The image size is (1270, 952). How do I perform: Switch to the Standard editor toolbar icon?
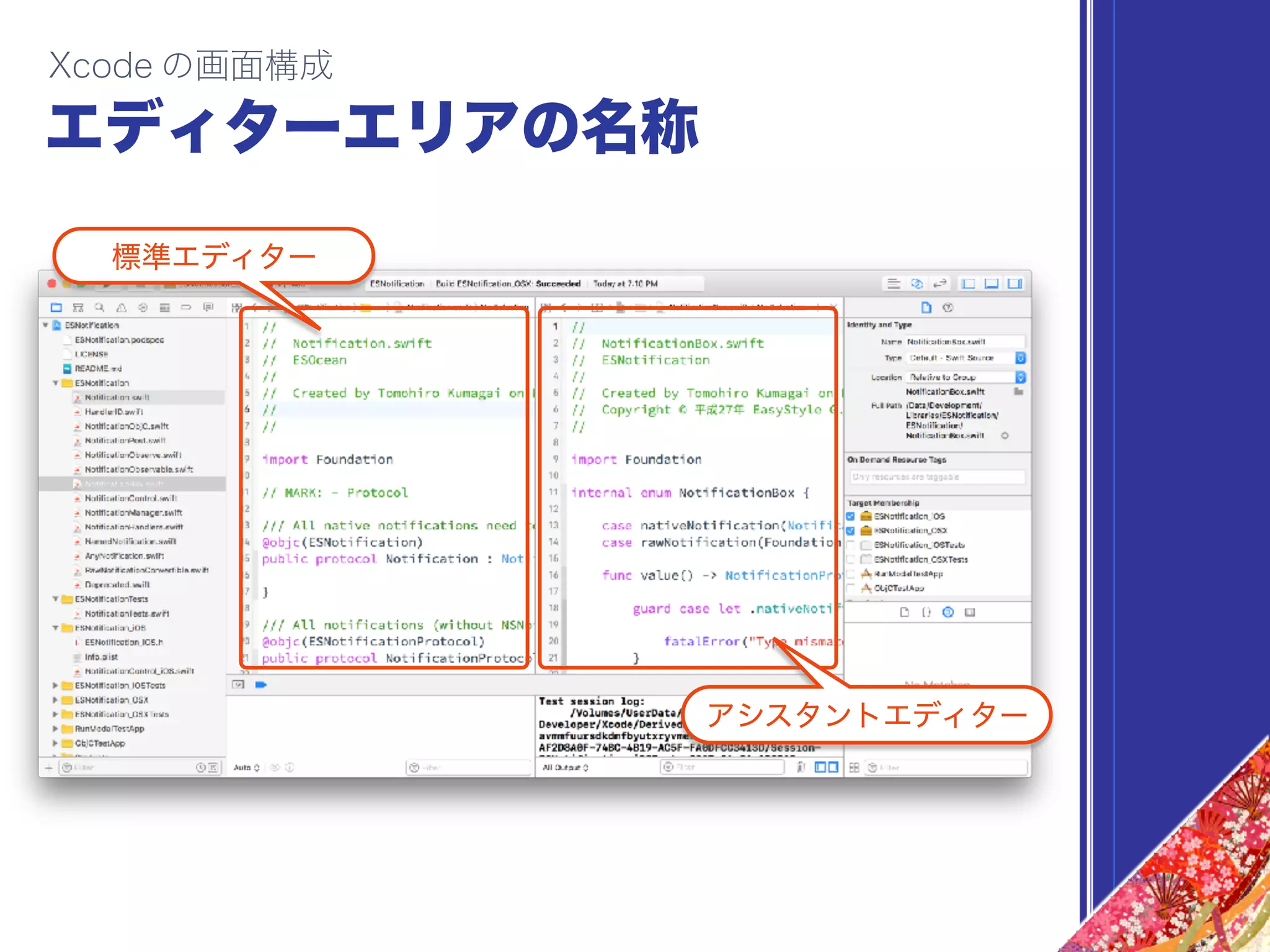[894, 284]
